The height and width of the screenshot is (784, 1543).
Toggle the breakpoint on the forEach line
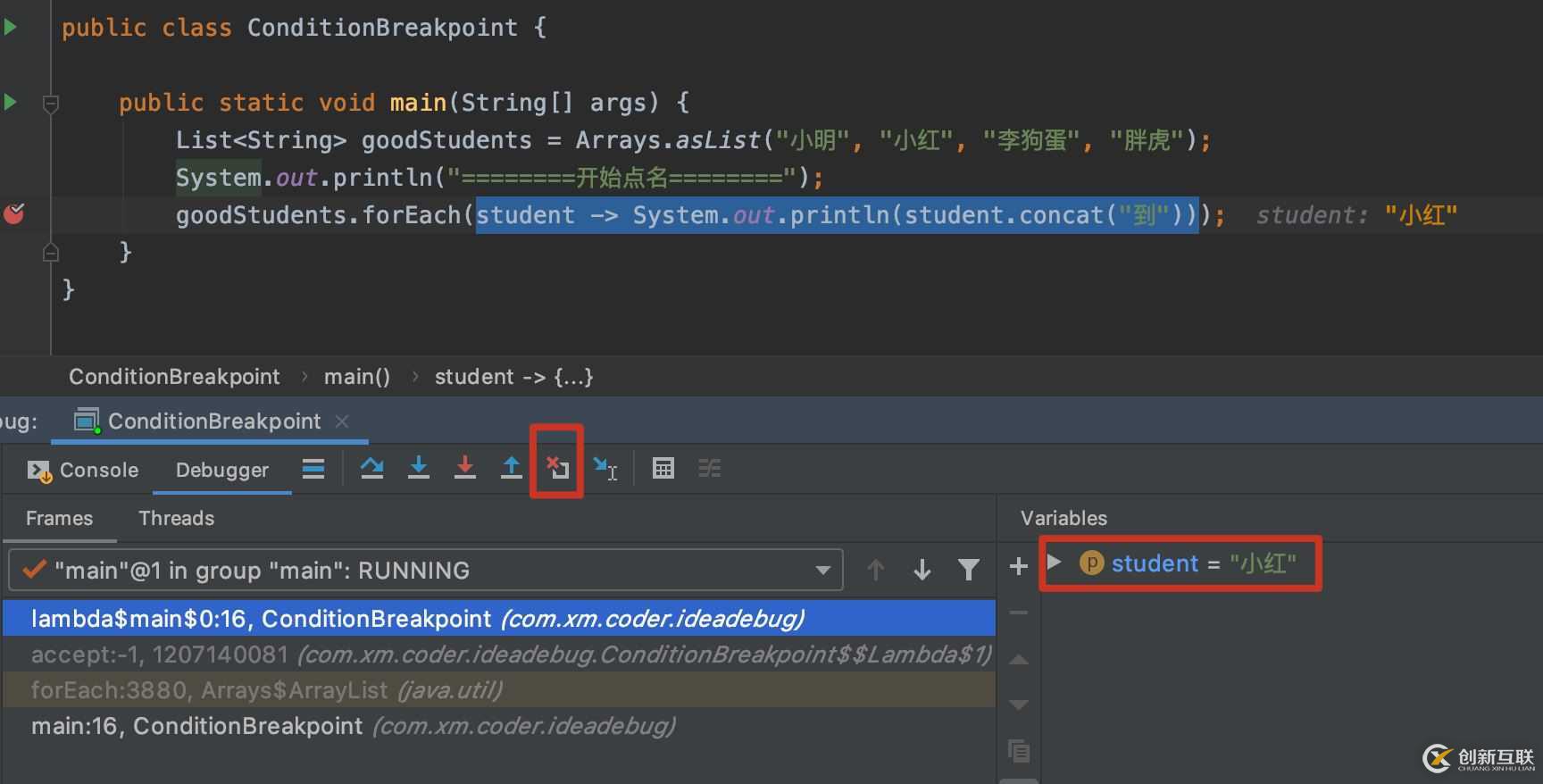[14, 214]
